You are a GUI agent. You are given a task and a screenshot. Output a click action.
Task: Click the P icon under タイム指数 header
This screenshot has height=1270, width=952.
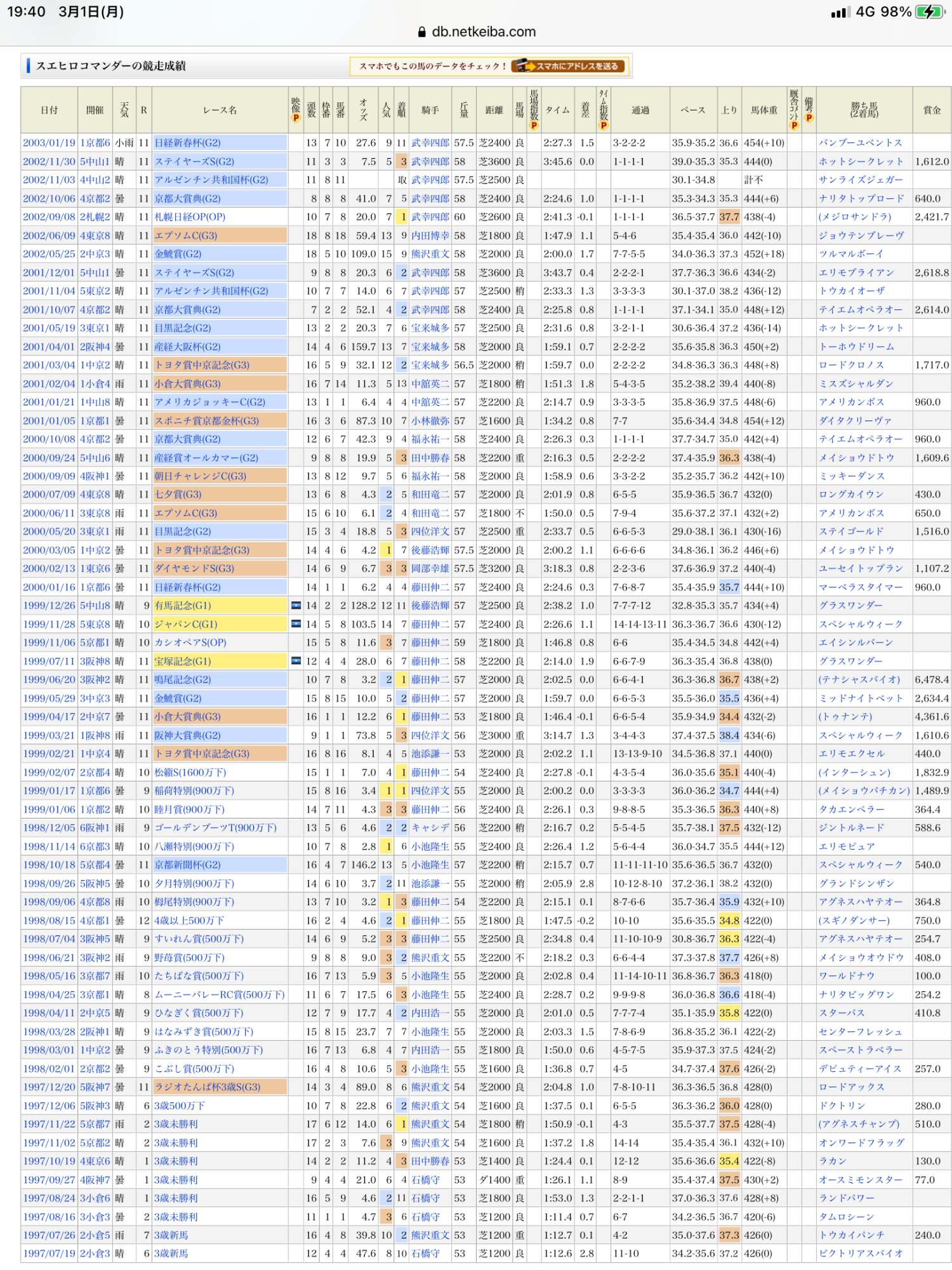tap(604, 125)
